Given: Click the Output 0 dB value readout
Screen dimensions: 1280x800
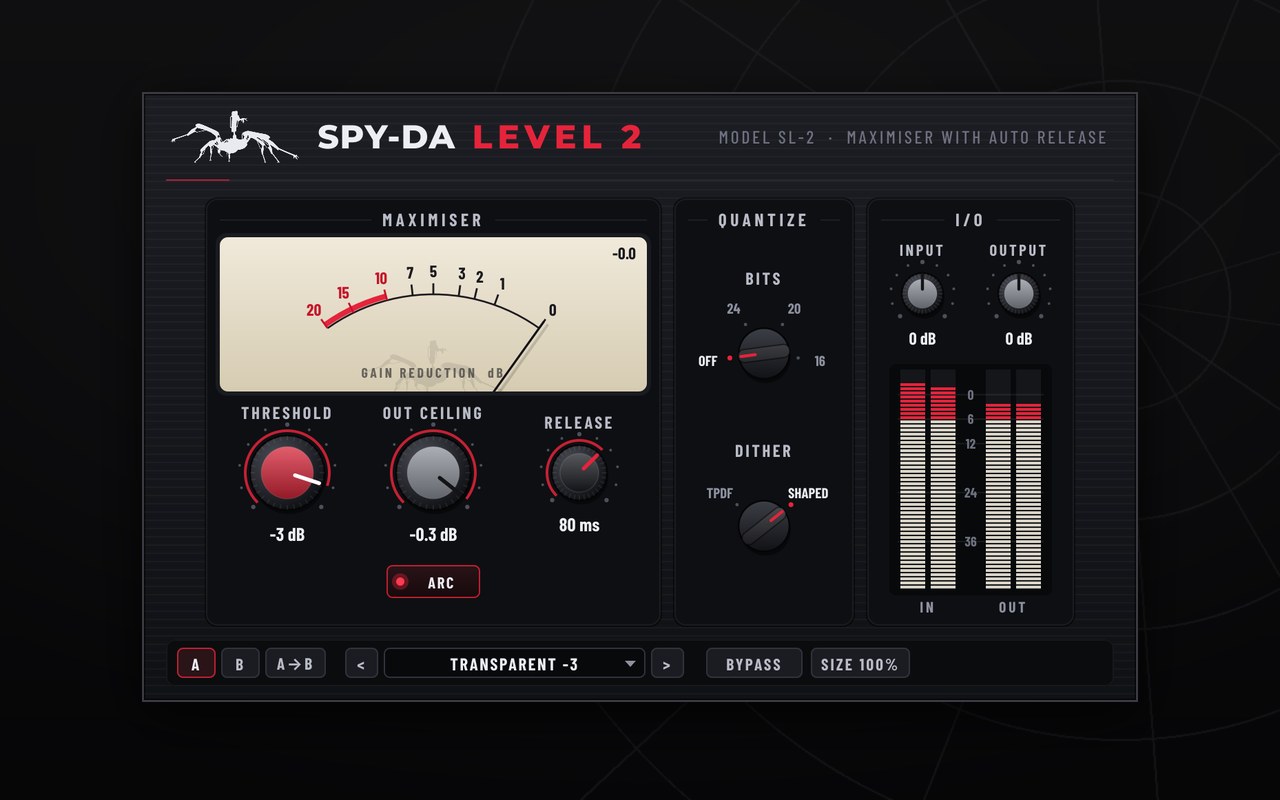Looking at the screenshot, I should (1018, 339).
